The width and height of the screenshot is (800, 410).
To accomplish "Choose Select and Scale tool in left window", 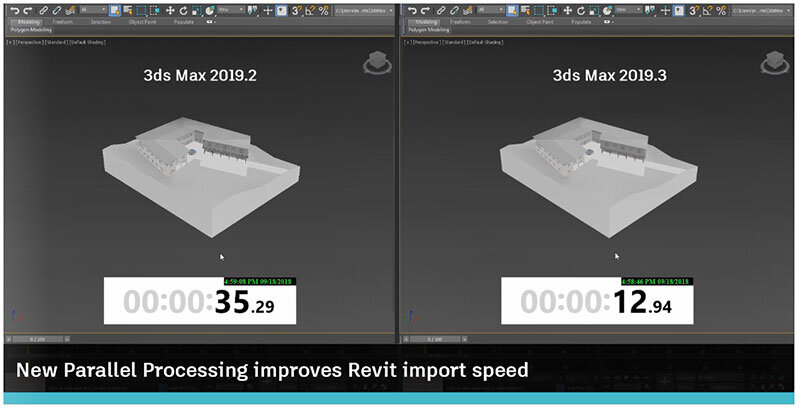I will [x=196, y=11].
